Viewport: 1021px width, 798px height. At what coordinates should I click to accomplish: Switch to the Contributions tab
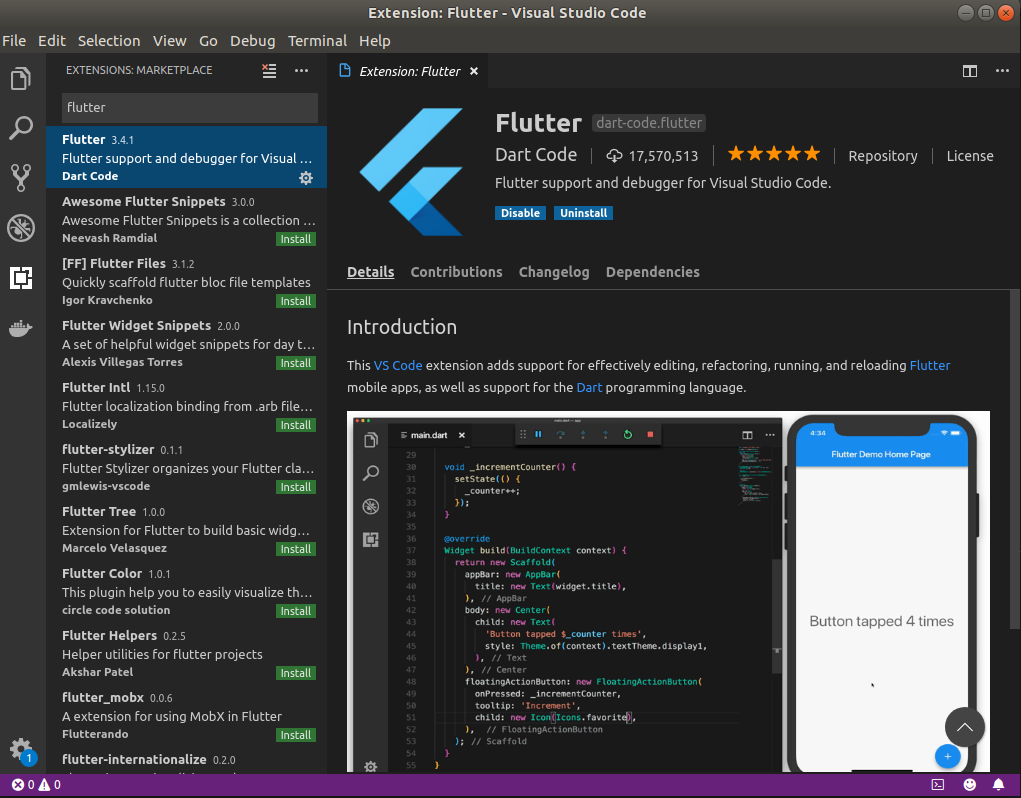456,271
